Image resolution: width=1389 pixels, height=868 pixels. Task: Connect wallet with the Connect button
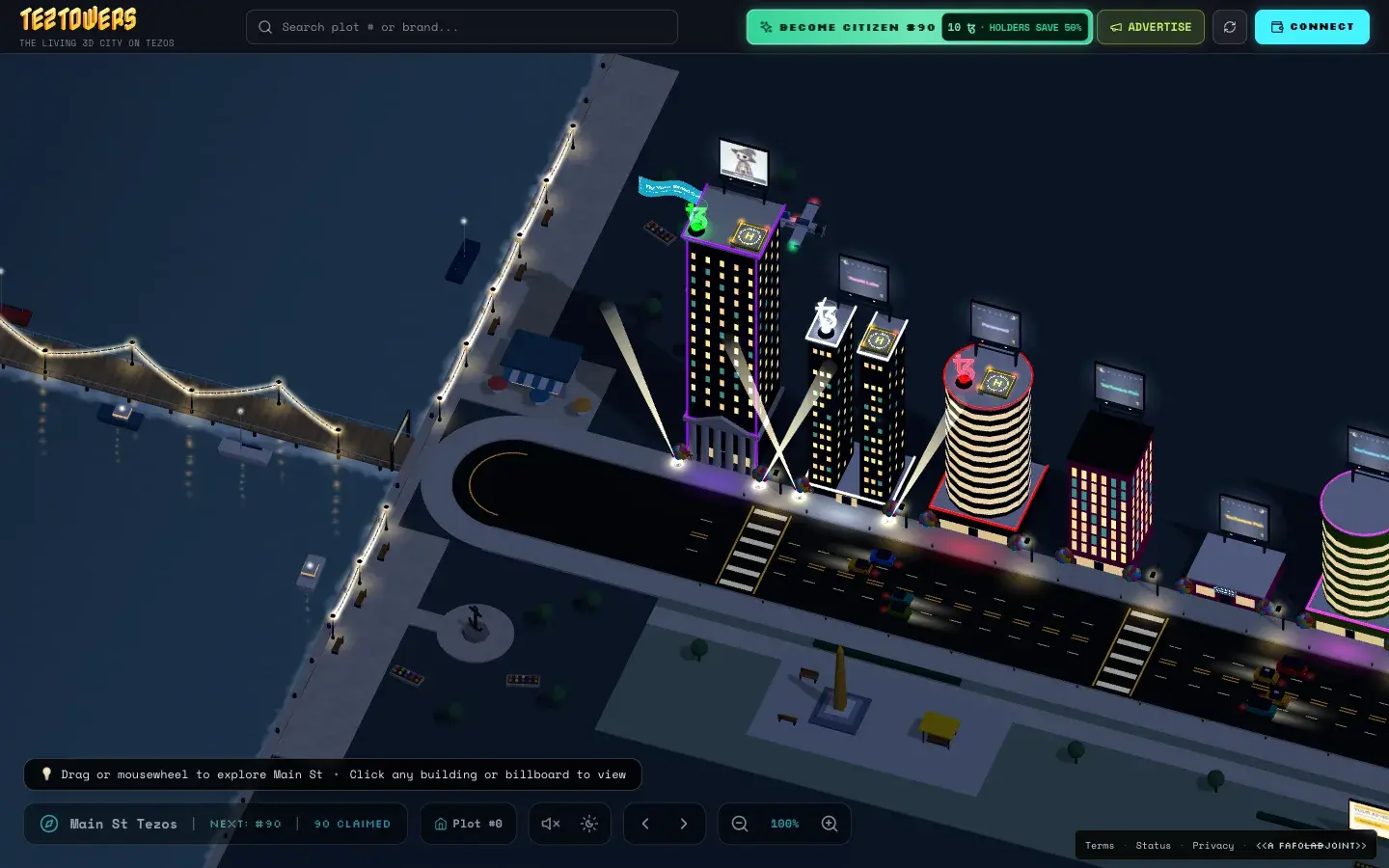tap(1312, 27)
